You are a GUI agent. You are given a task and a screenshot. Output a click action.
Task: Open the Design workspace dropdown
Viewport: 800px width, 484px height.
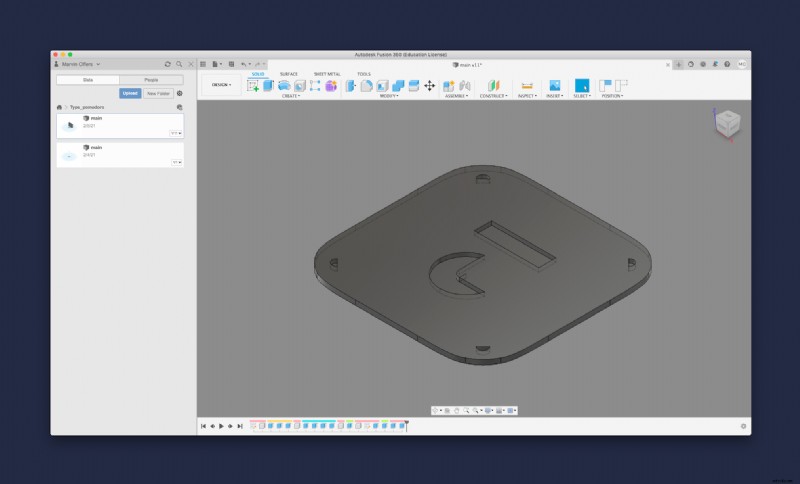(222, 85)
